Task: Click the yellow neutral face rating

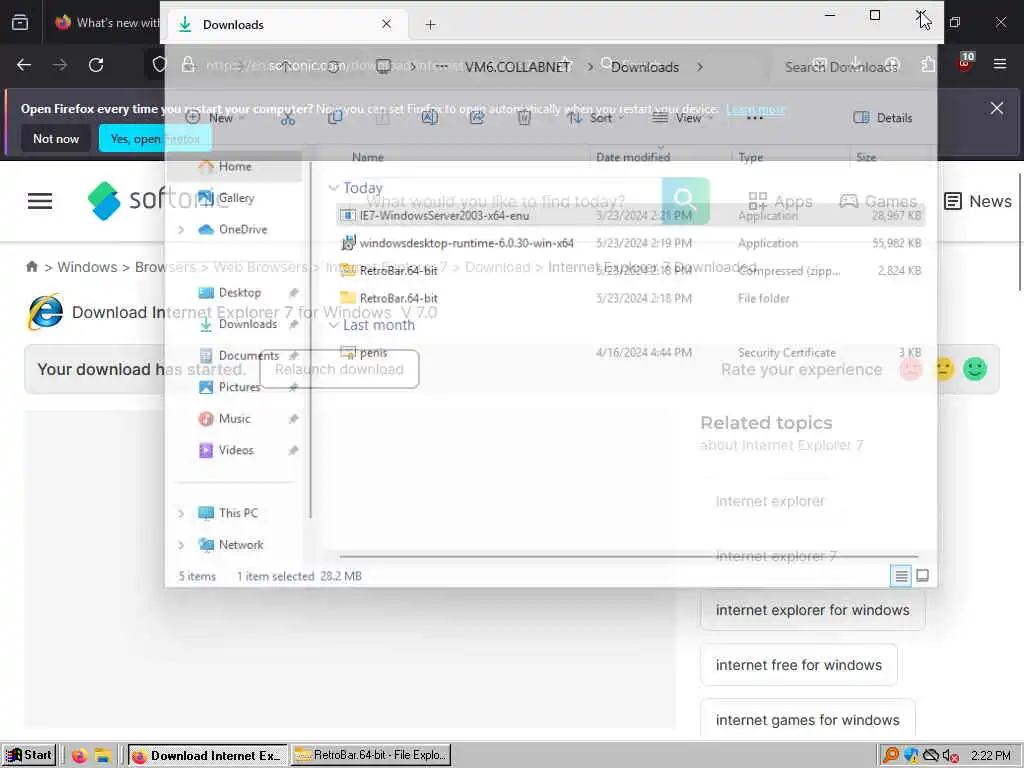Action: [944, 369]
